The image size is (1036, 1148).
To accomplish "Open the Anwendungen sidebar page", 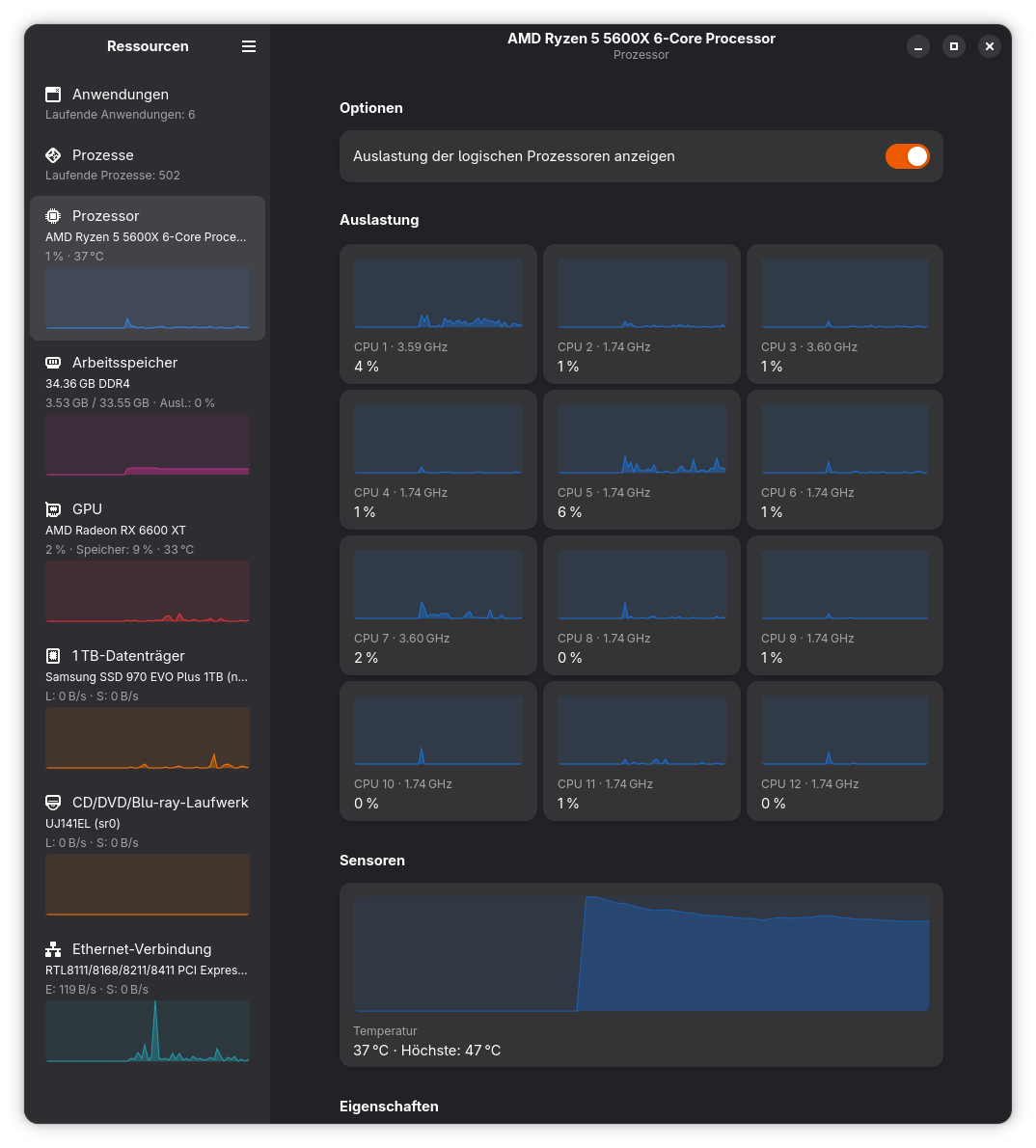I will pos(148,104).
